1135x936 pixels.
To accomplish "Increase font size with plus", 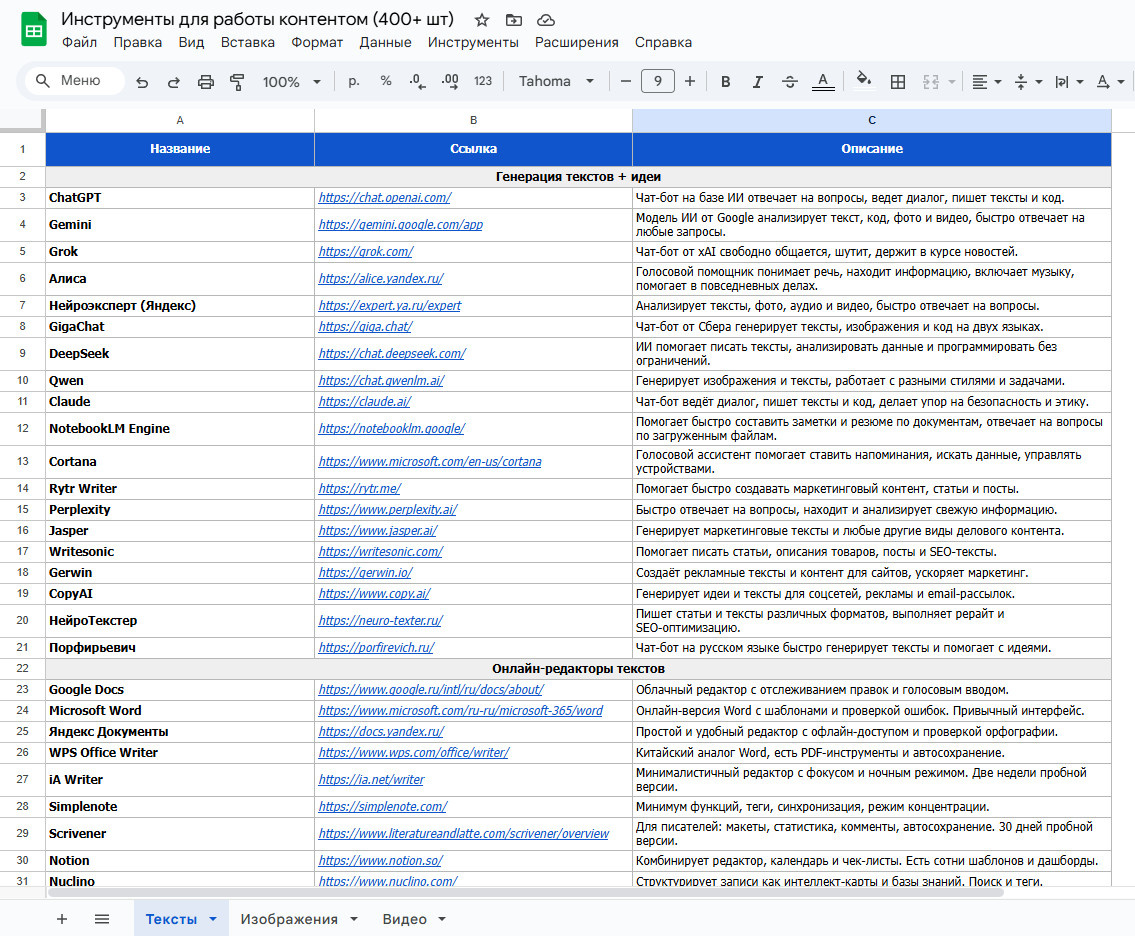I will click(x=690, y=81).
